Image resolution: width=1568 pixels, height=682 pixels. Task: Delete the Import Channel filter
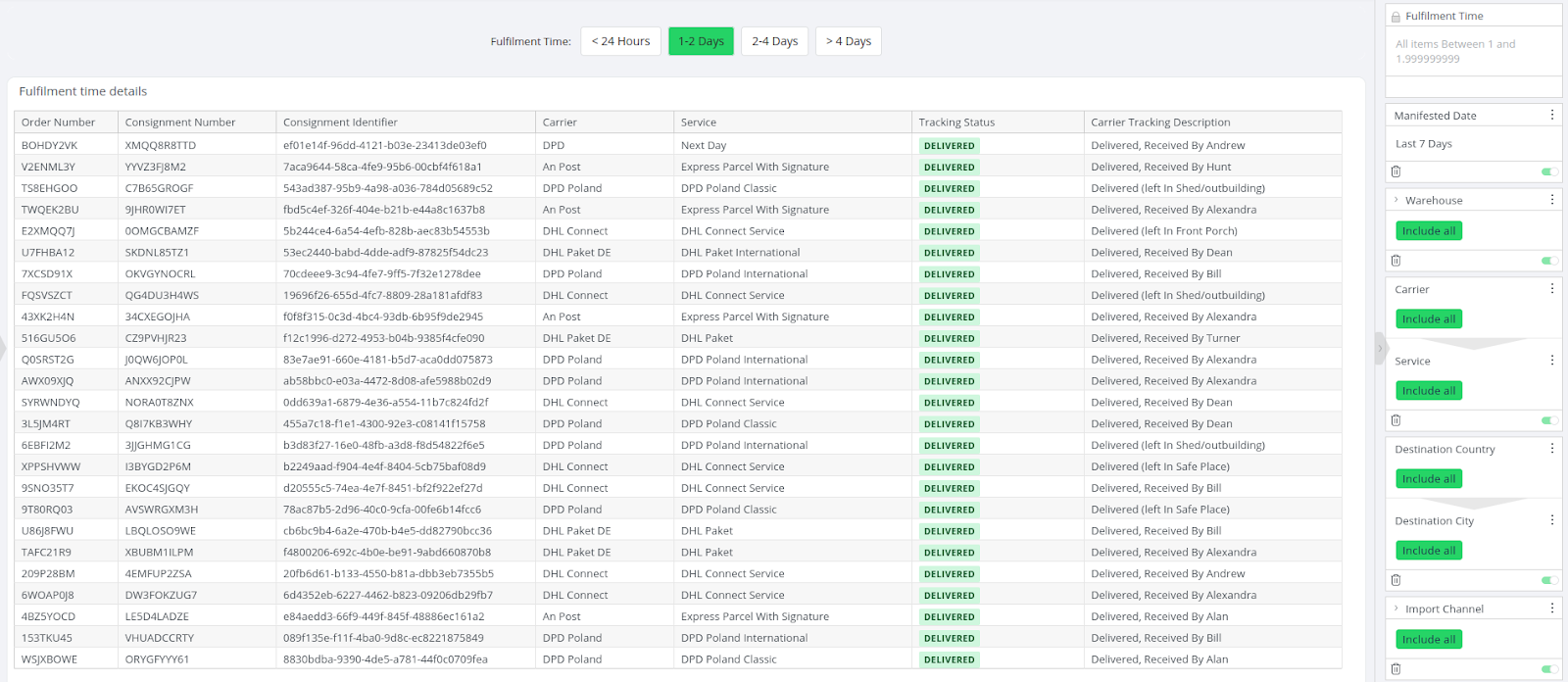1396,669
